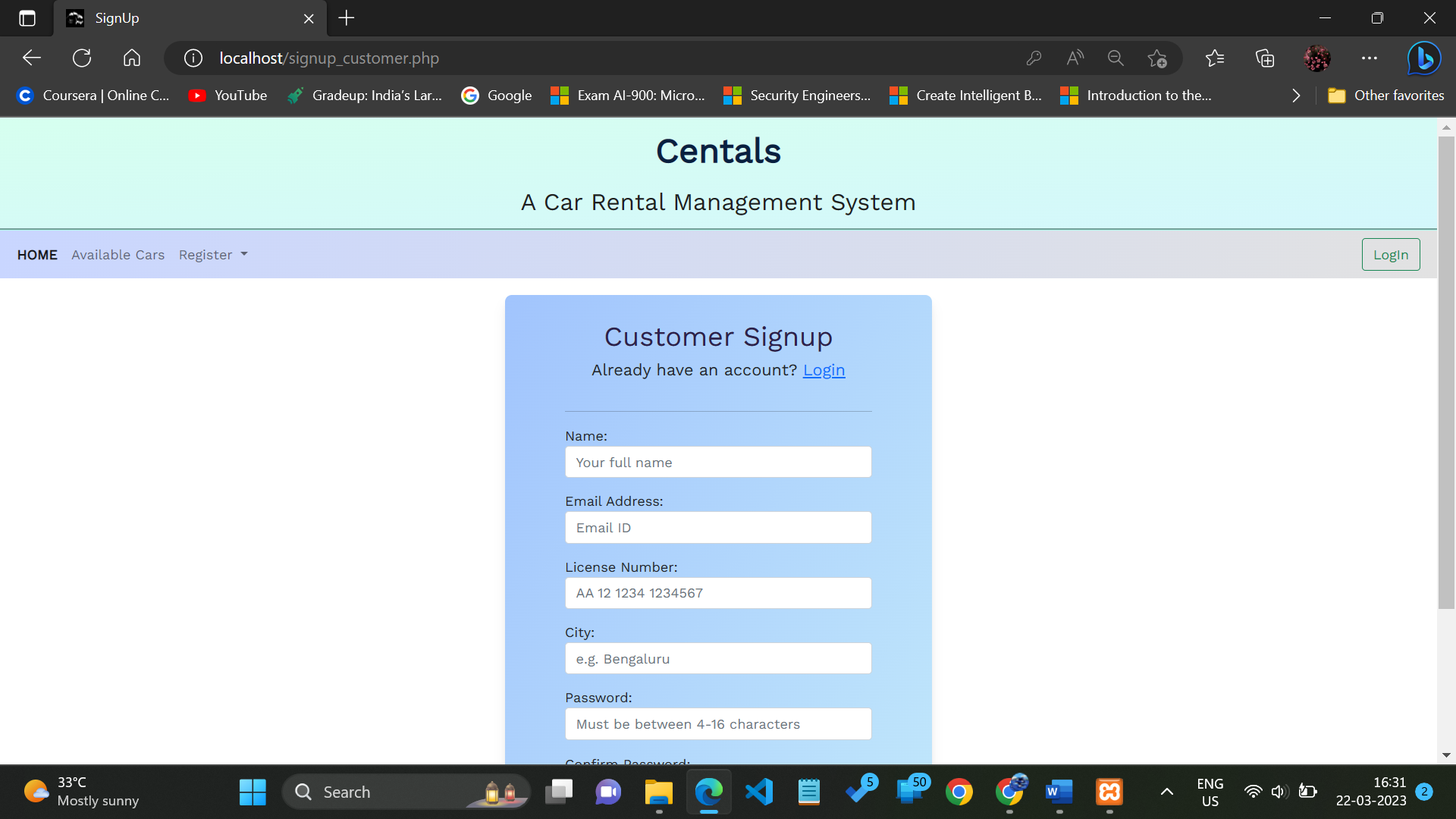This screenshot has height=819, width=1456.
Task: Open the saved passwords key icon
Action: click(1034, 58)
